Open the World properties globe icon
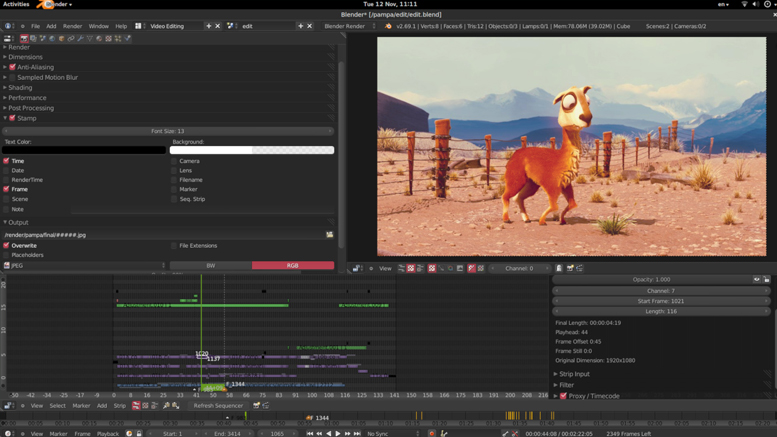The image size is (777, 437). point(52,38)
